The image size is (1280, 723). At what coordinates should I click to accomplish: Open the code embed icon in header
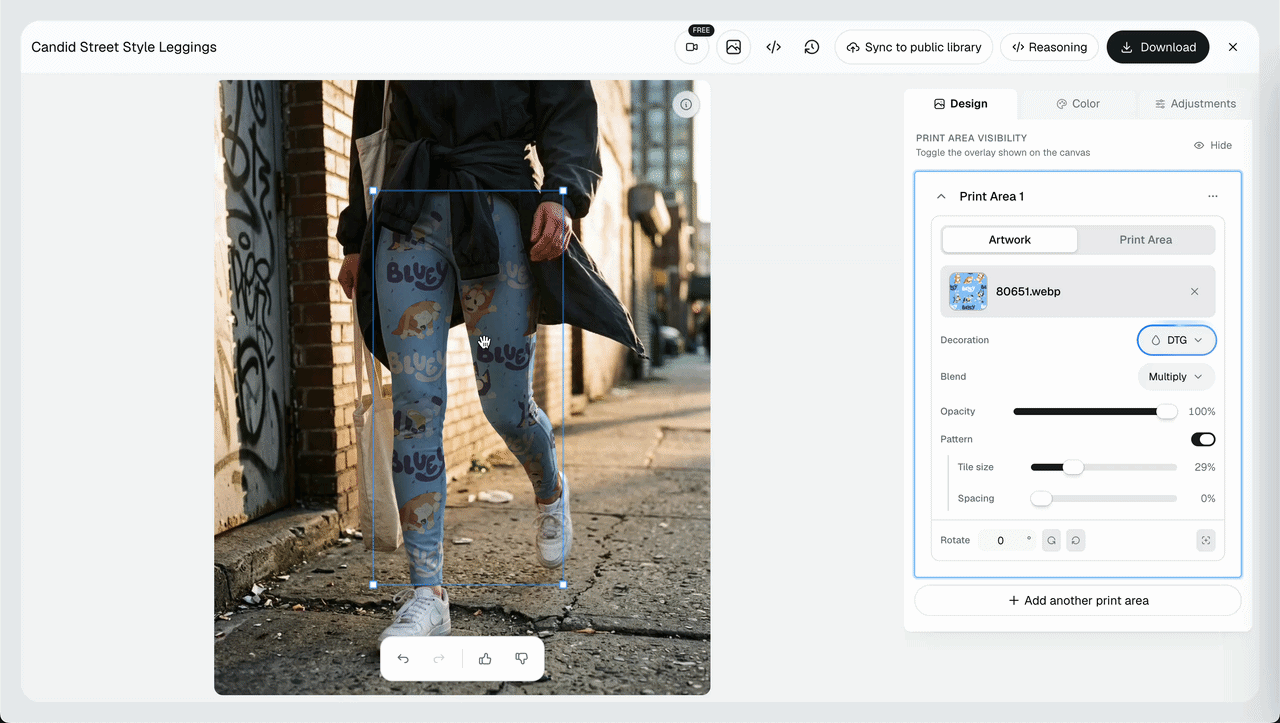[x=773, y=47]
